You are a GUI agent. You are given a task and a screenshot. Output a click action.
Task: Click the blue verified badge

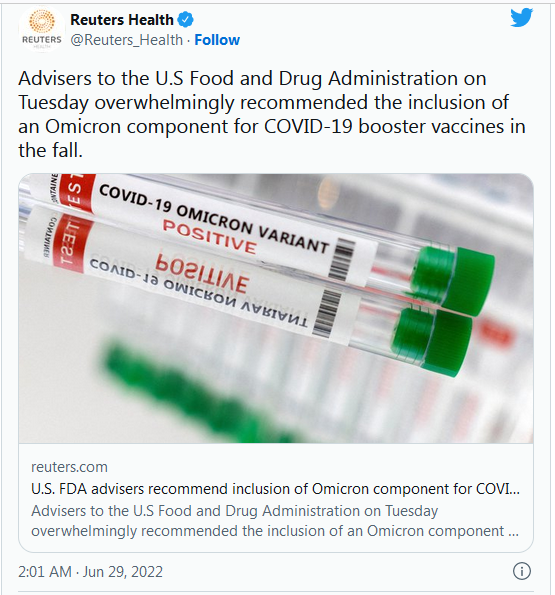(x=186, y=19)
